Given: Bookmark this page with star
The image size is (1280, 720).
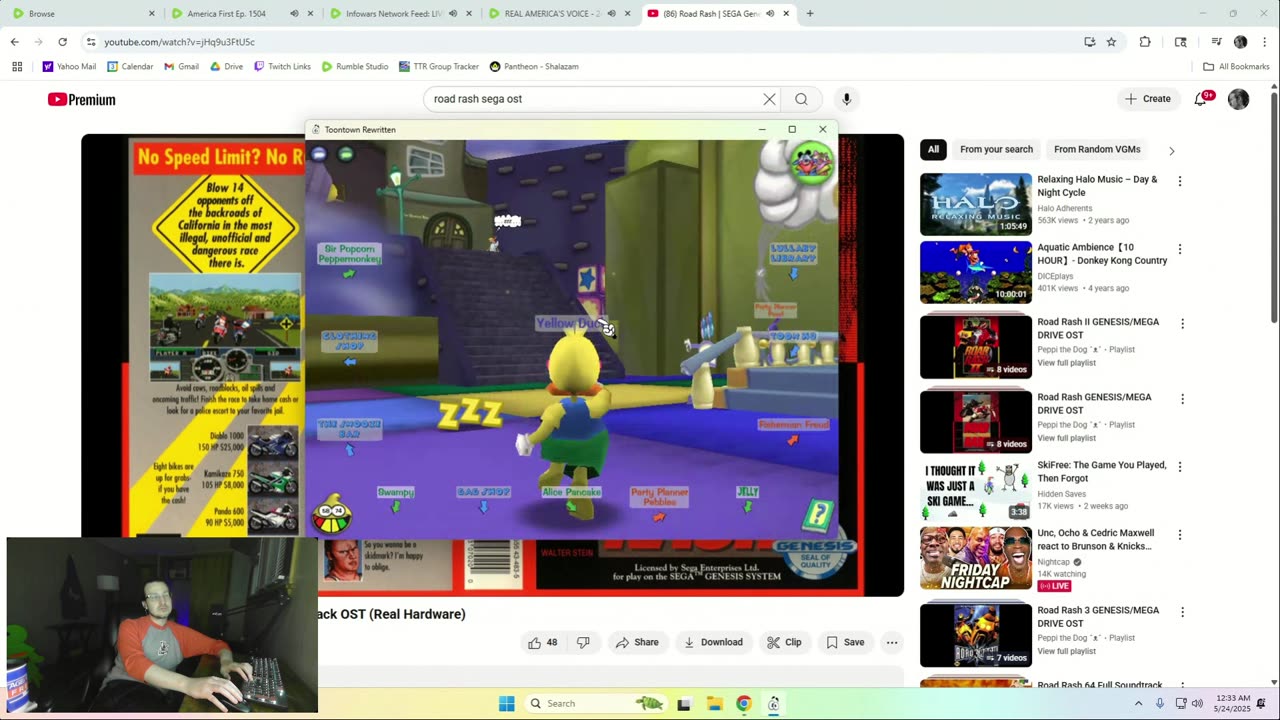Looking at the screenshot, I should 1111,42.
